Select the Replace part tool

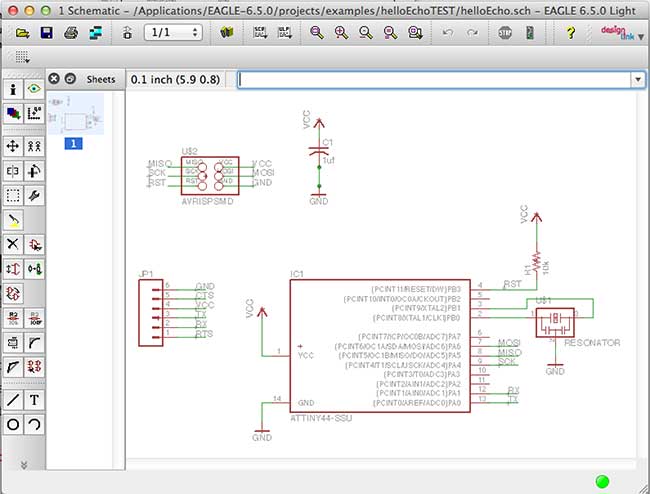pos(13,293)
